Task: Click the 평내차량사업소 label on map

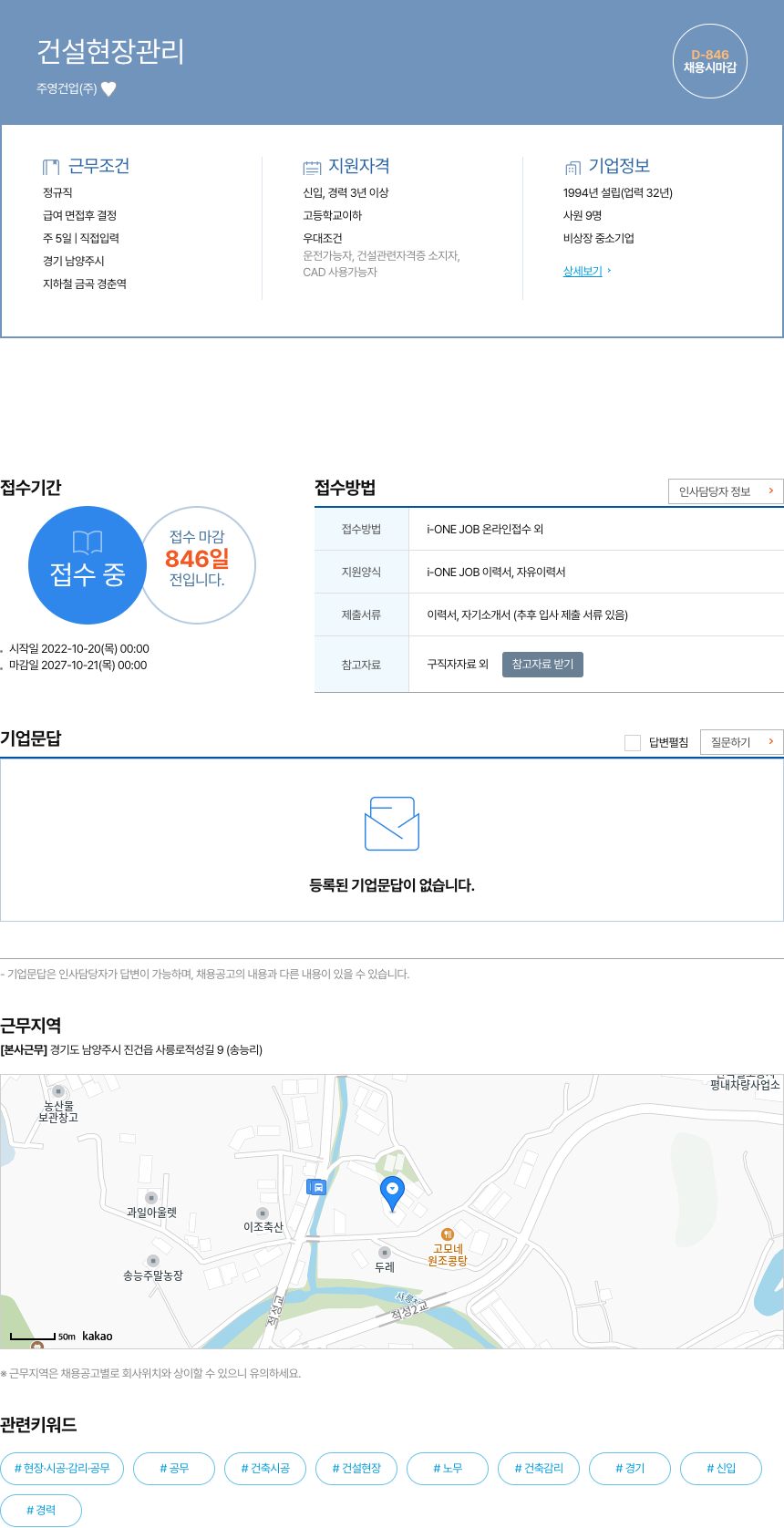Action: click(745, 1085)
